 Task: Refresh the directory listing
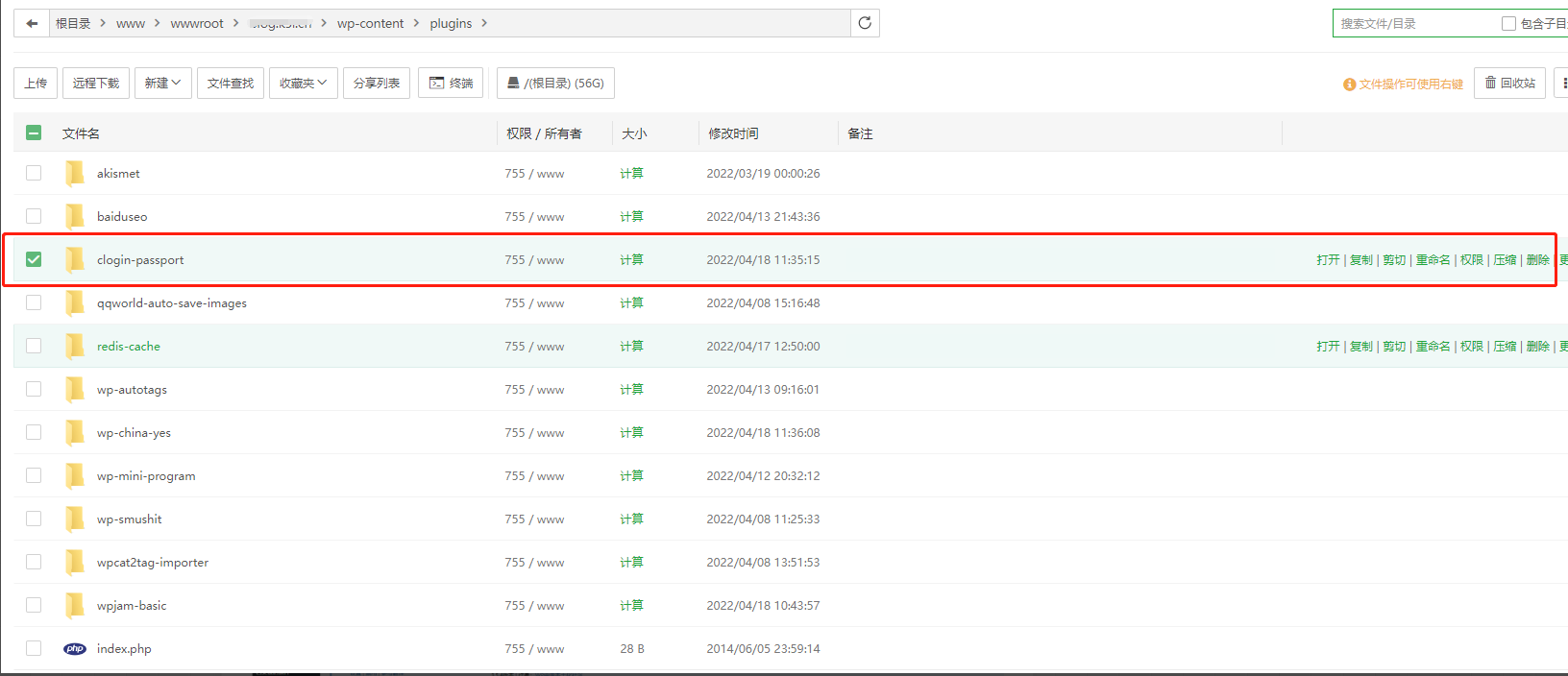[865, 23]
